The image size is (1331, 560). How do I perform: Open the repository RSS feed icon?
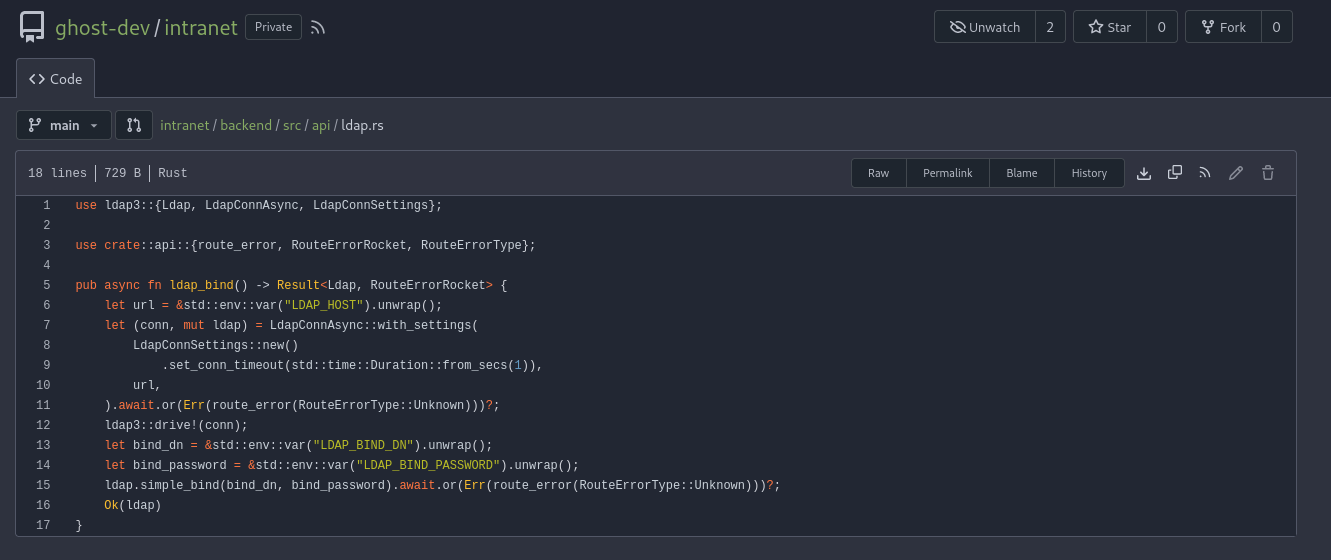[318, 28]
